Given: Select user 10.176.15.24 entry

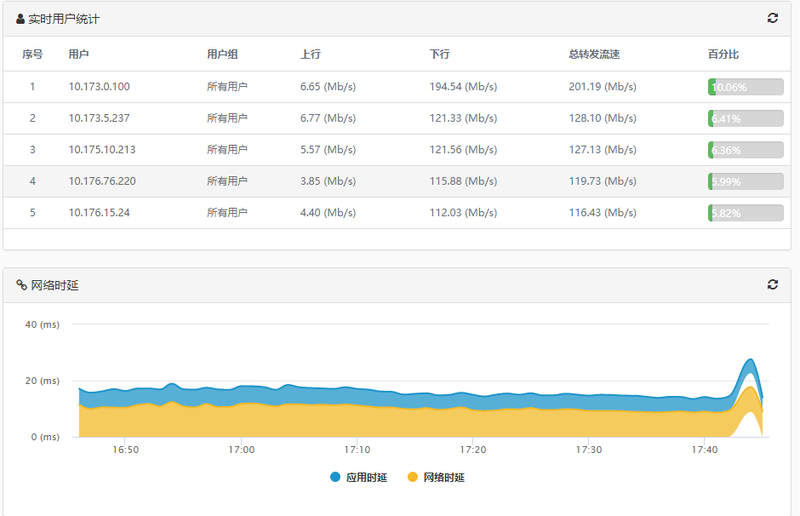Looking at the screenshot, I should 99,213.
